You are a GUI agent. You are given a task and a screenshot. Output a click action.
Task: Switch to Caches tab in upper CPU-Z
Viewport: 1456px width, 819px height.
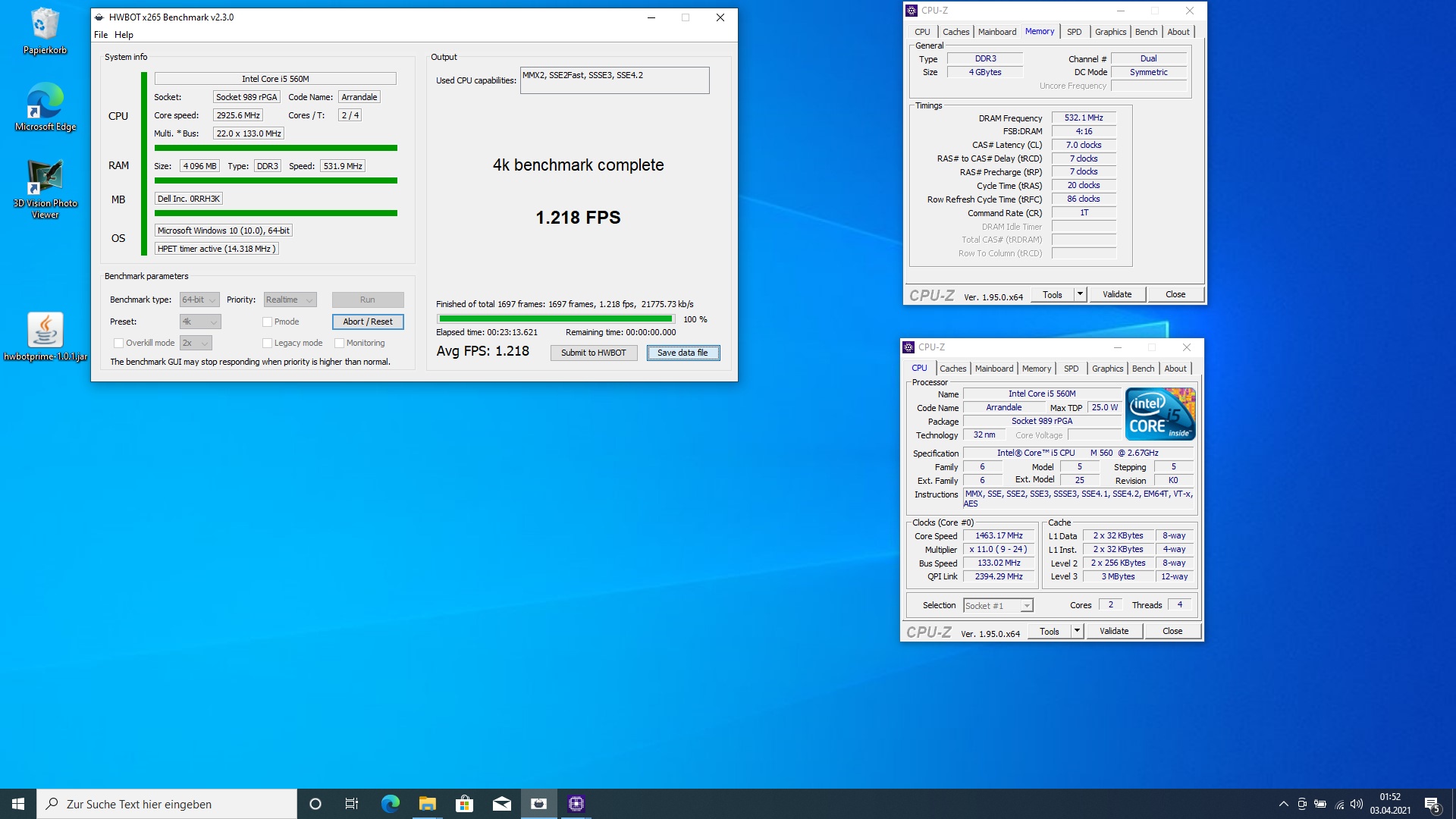click(955, 32)
